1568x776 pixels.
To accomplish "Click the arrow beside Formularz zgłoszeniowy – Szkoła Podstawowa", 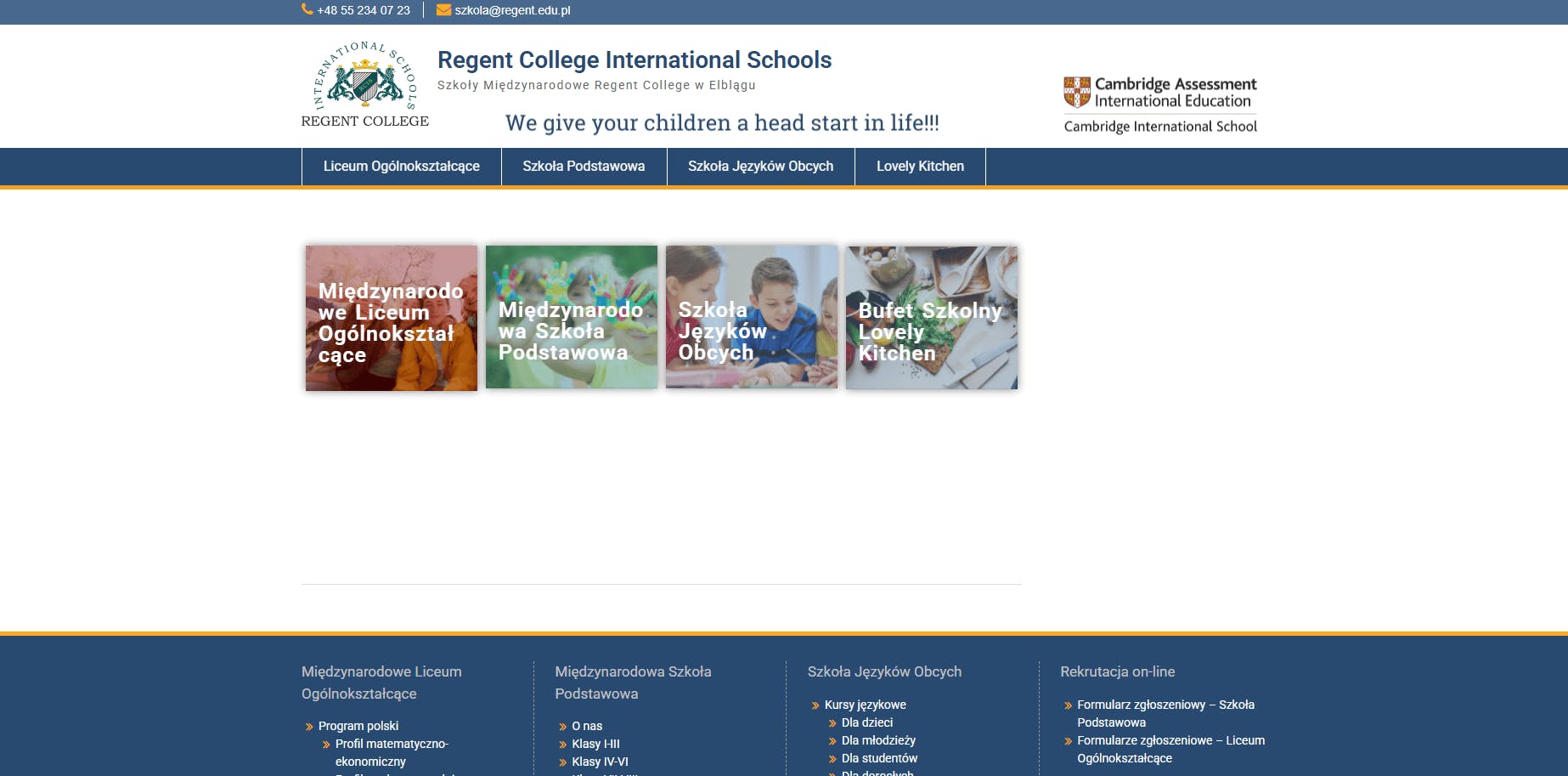I will pos(1068,705).
